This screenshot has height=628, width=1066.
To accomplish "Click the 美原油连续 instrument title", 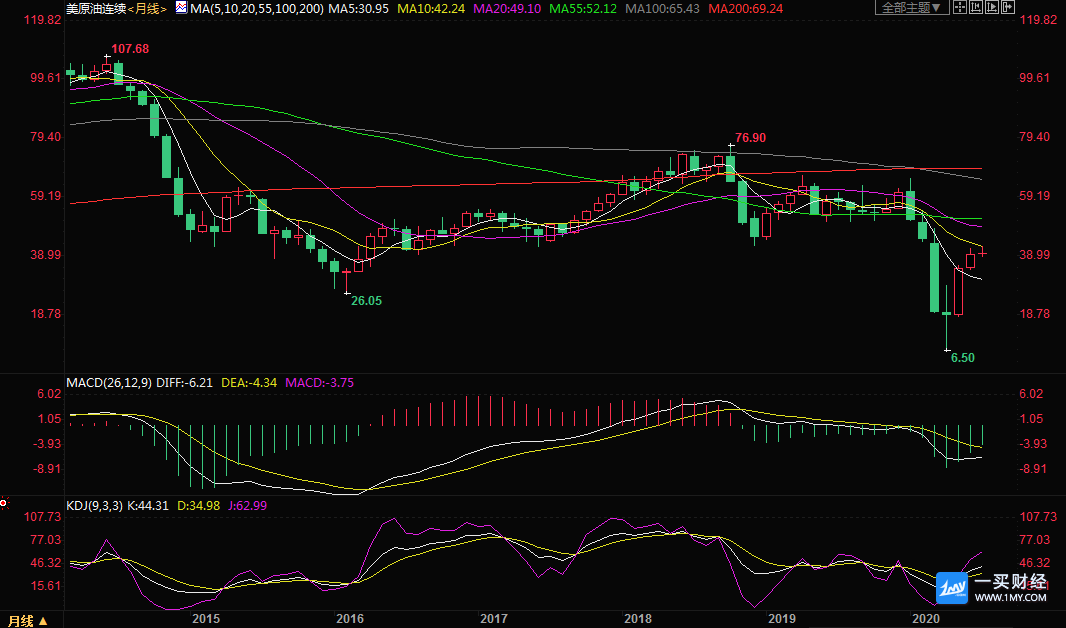I will pyautogui.click(x=96, y=9).
